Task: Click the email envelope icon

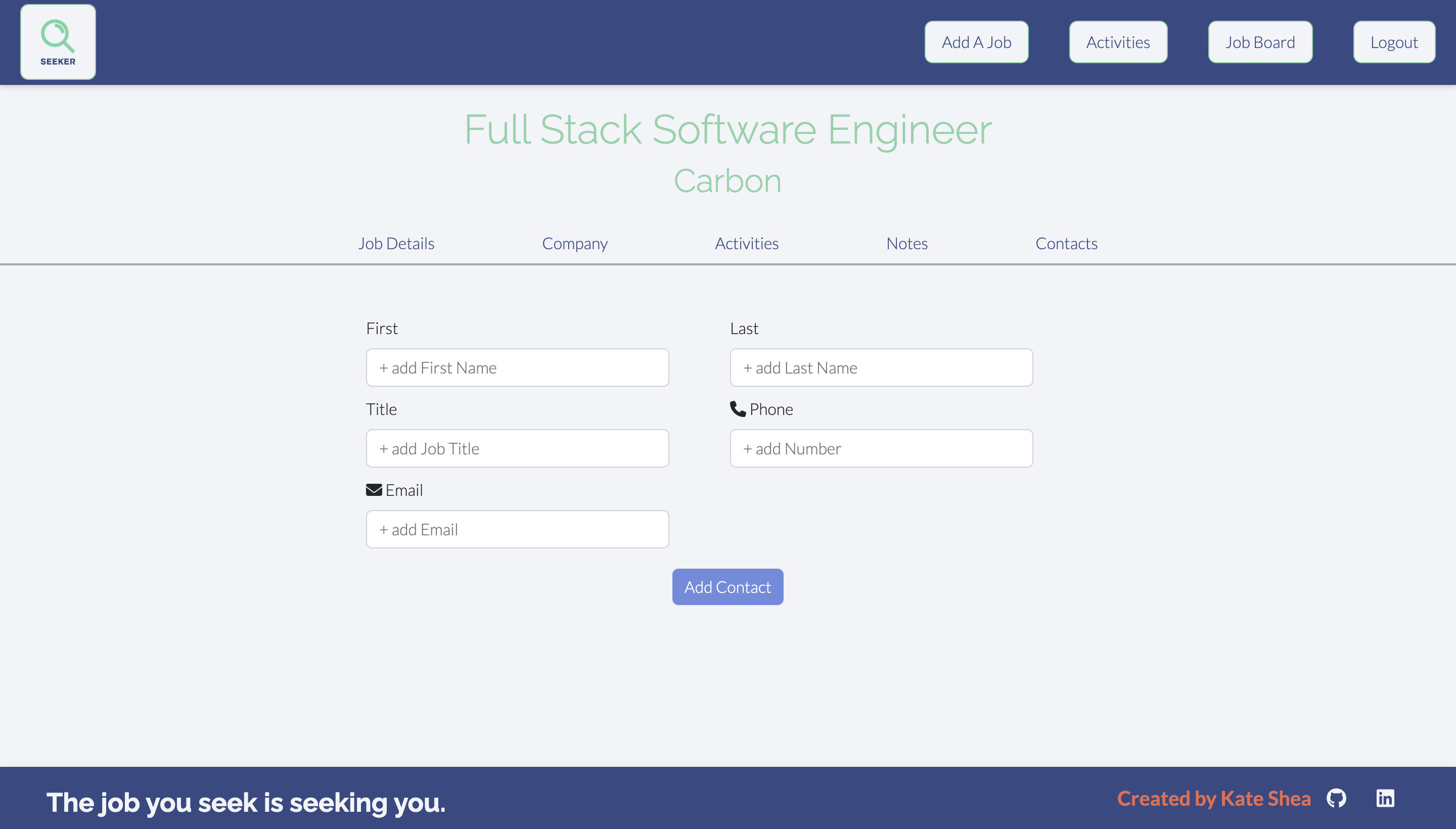Action: 375,490
